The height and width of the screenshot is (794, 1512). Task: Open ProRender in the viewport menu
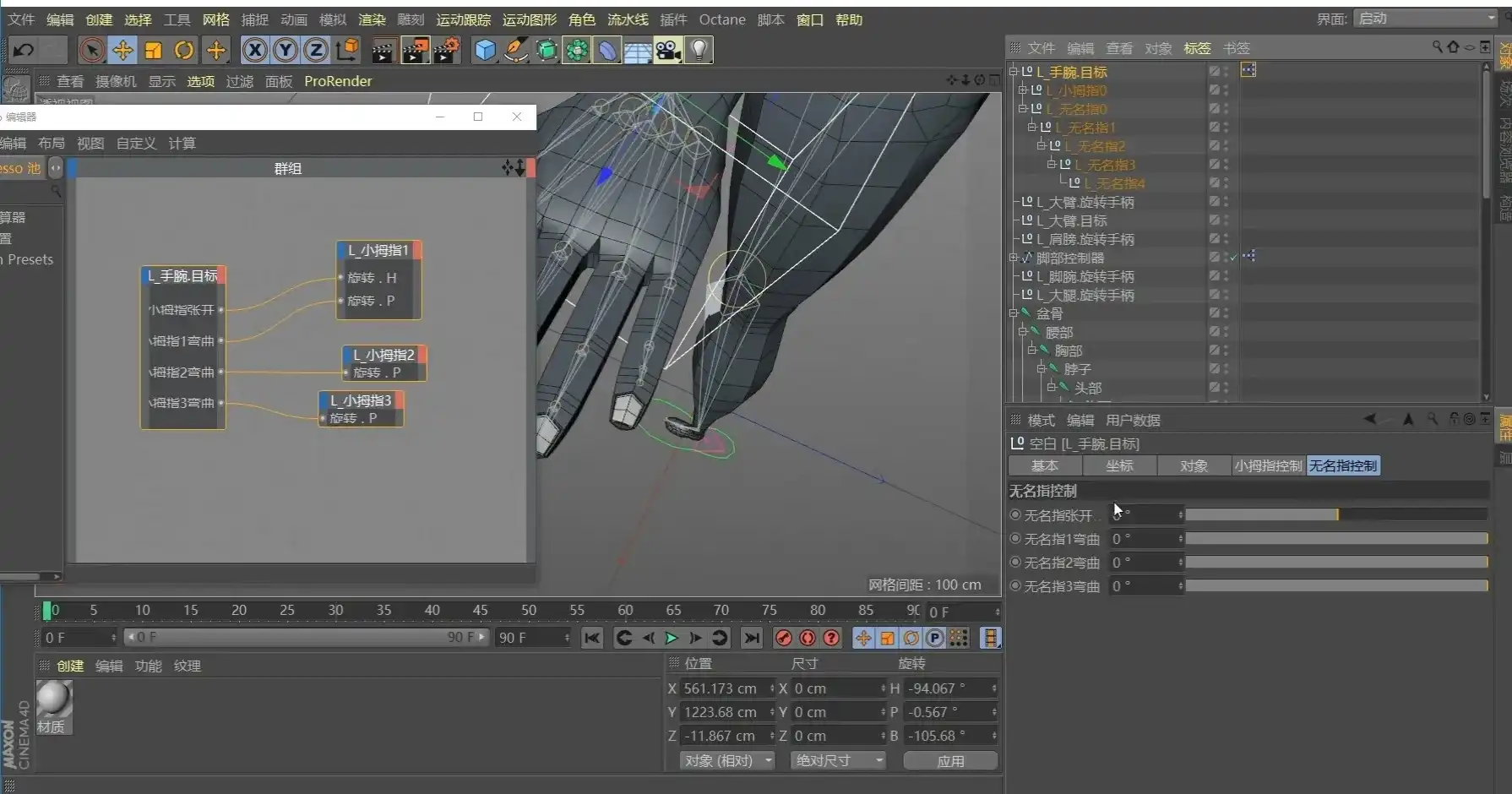338,81
